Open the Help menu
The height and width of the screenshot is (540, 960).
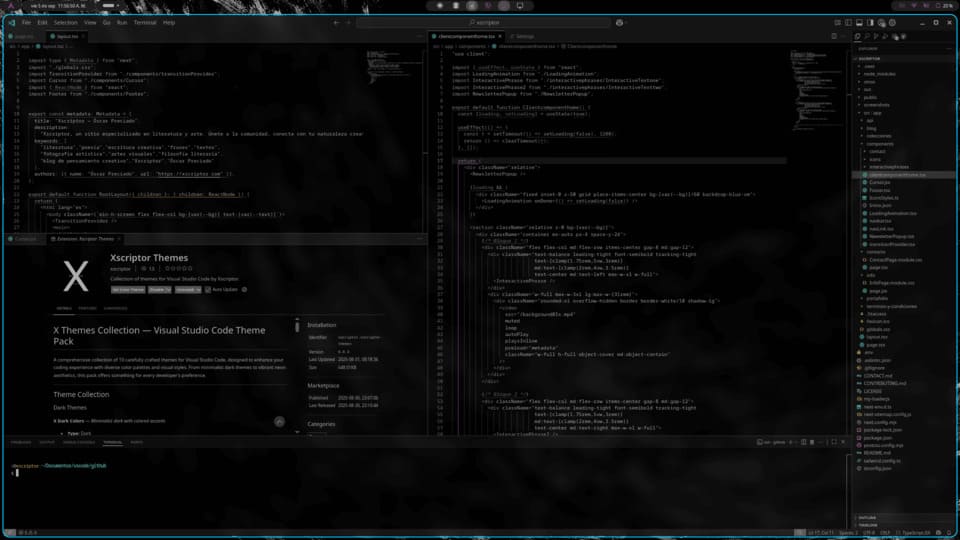(169, 23)
